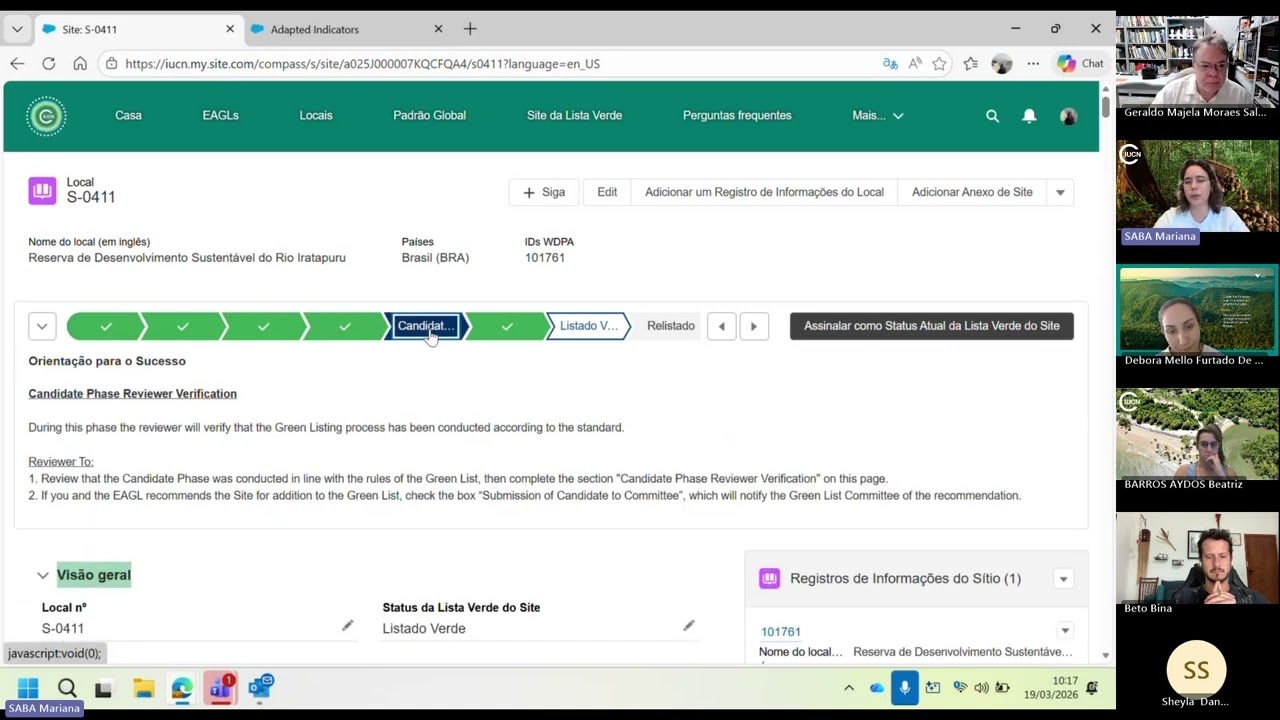Close the Adapted Indicators tab
This screenshot has height=720, width=1280.
coord(438,29)
